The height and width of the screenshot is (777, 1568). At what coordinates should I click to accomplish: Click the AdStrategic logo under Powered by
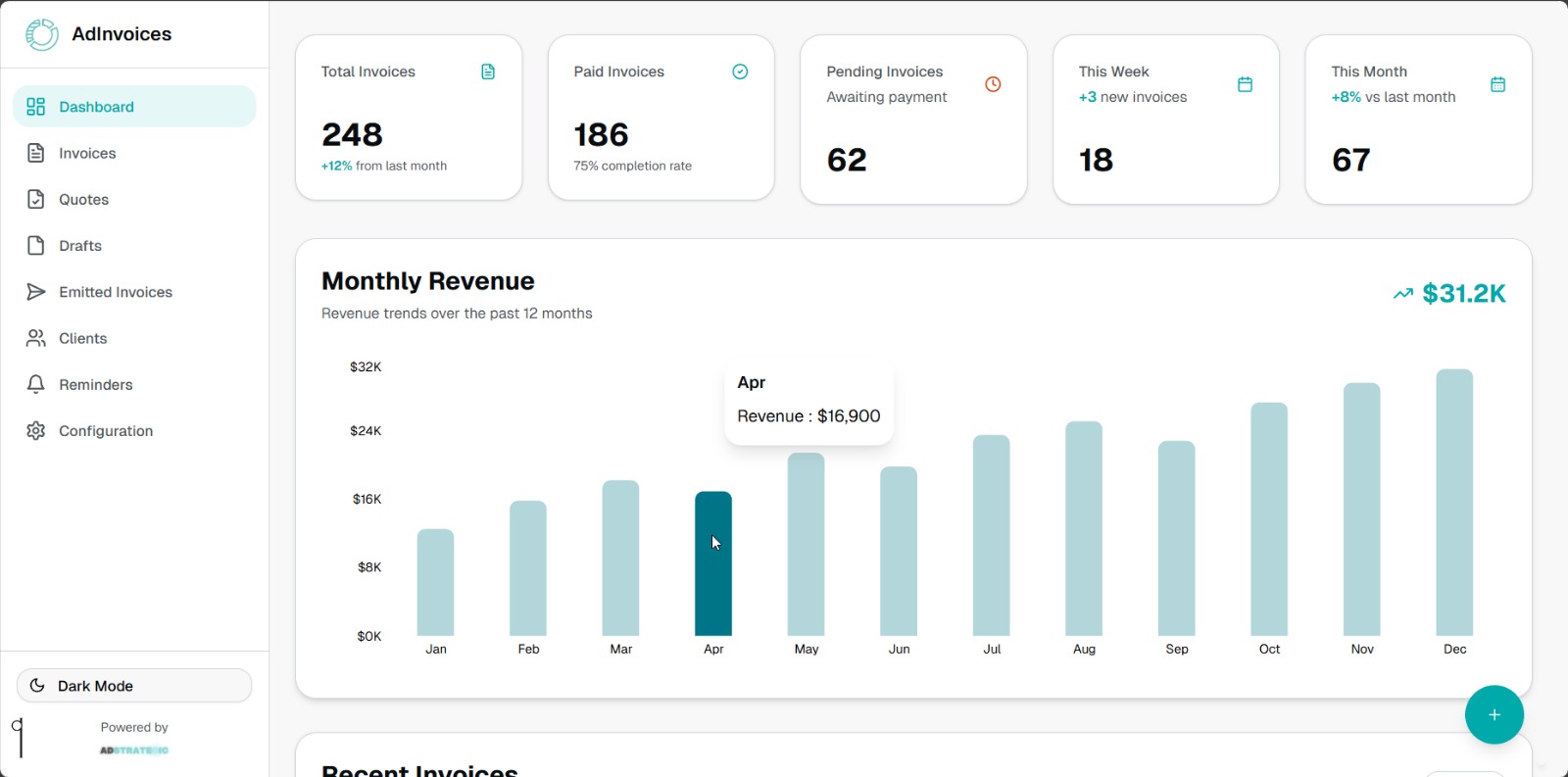pos(134,751)
